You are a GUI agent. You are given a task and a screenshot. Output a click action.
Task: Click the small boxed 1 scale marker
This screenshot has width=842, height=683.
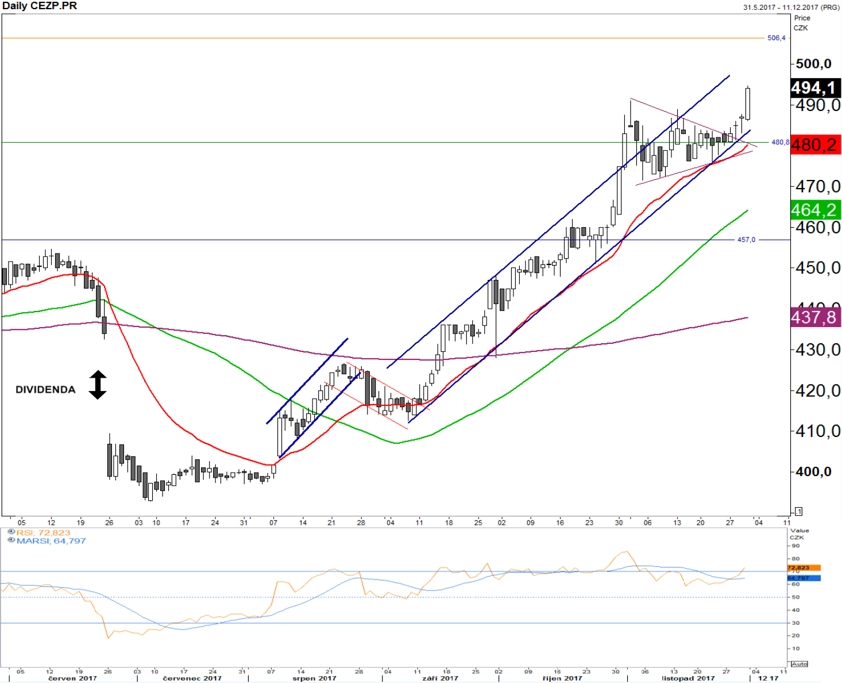pos(799,511)
